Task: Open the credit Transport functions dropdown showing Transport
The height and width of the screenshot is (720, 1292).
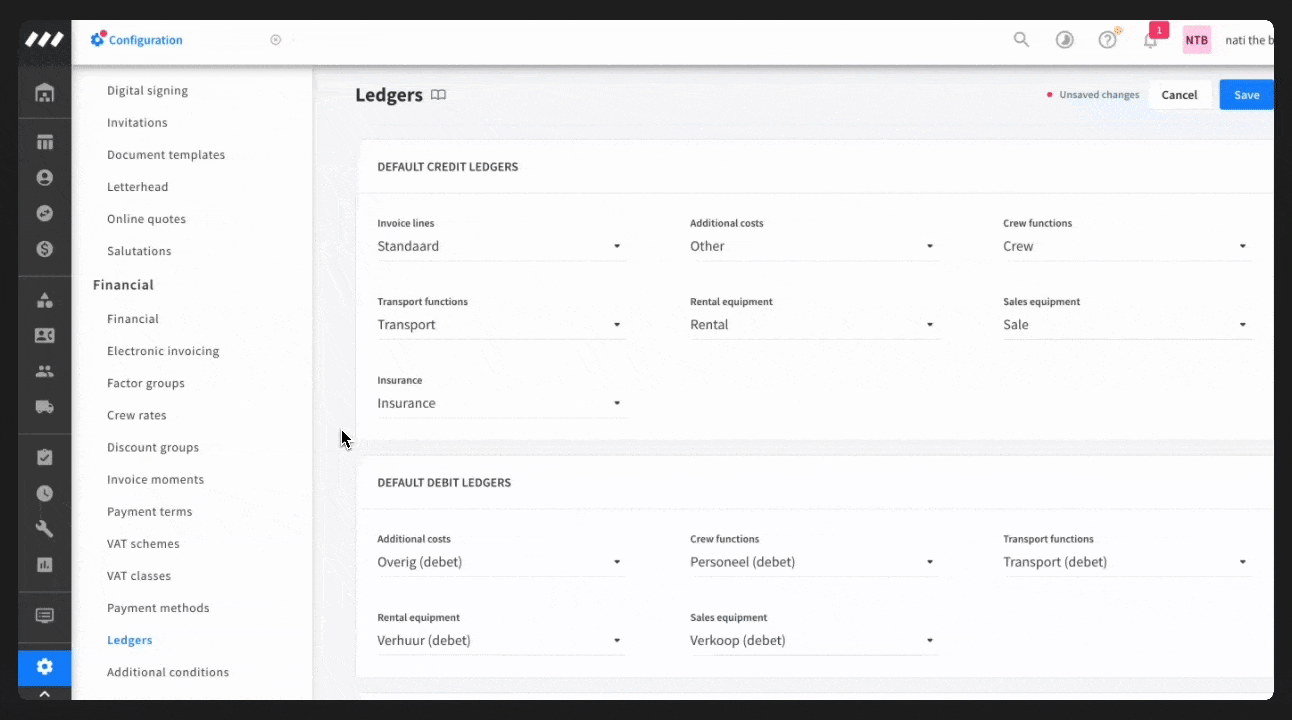Action: (502, 325)
